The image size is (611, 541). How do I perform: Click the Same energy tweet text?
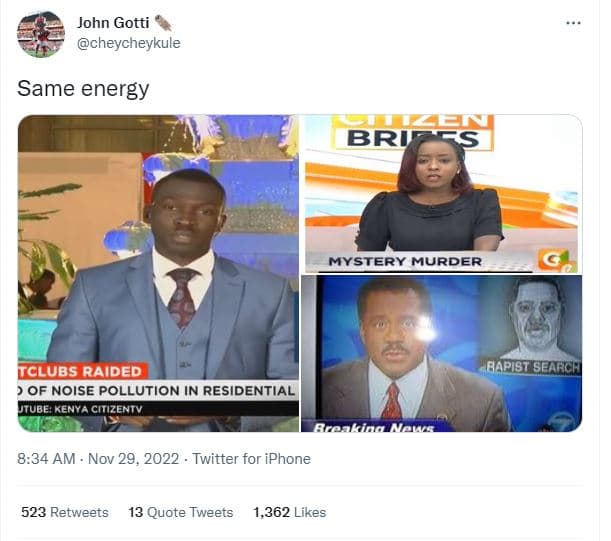click(83, 88)
